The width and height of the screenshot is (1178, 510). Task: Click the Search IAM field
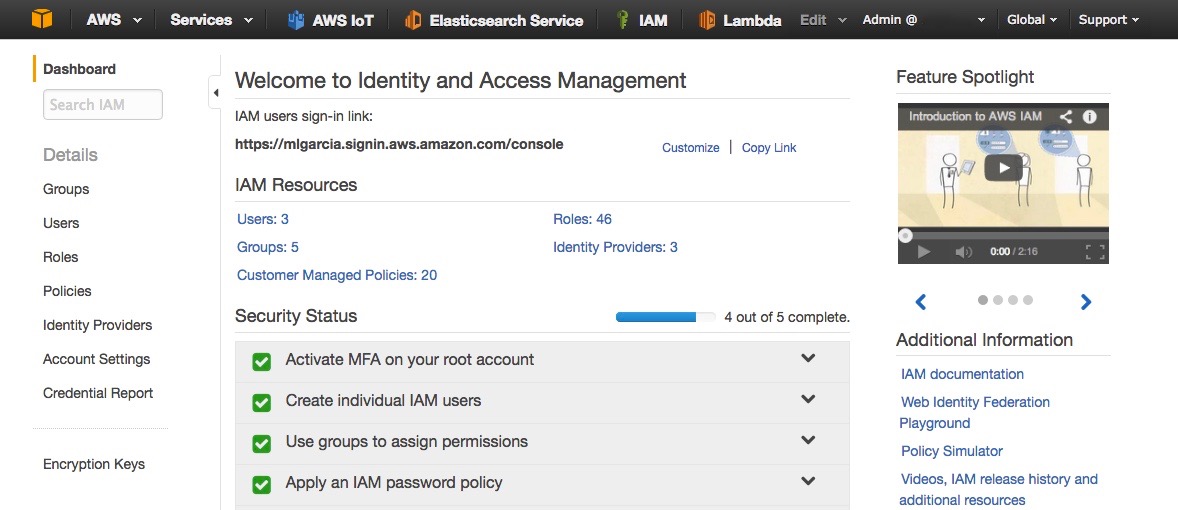(102, 105)
